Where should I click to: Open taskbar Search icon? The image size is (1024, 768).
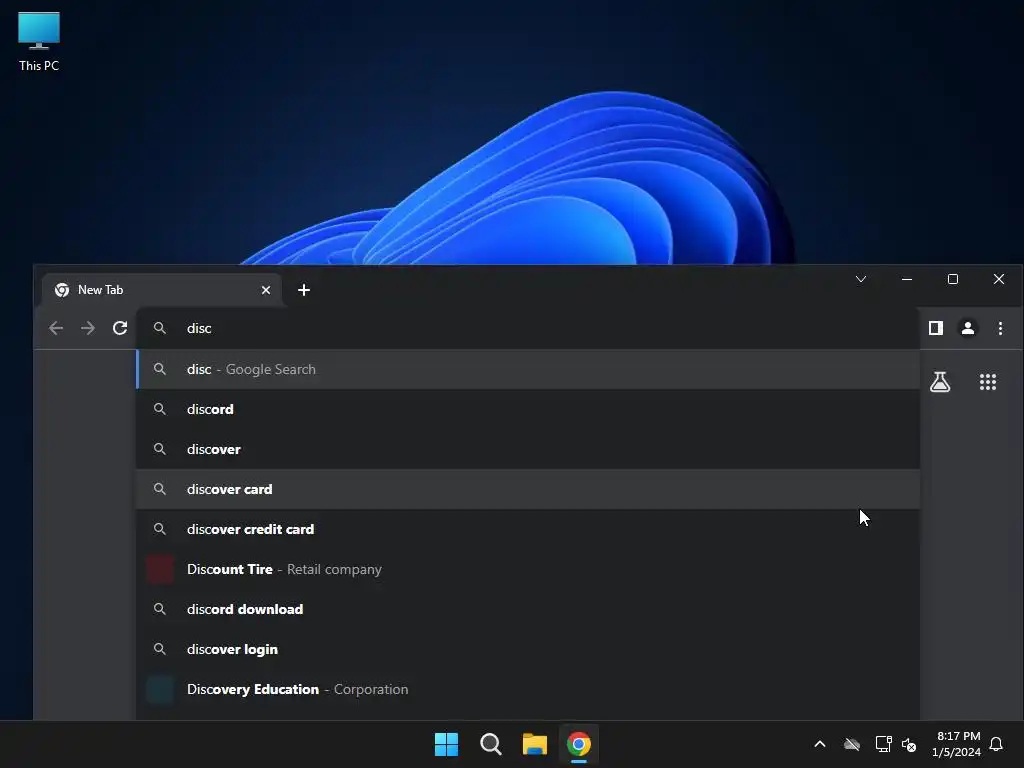point(490,744)
